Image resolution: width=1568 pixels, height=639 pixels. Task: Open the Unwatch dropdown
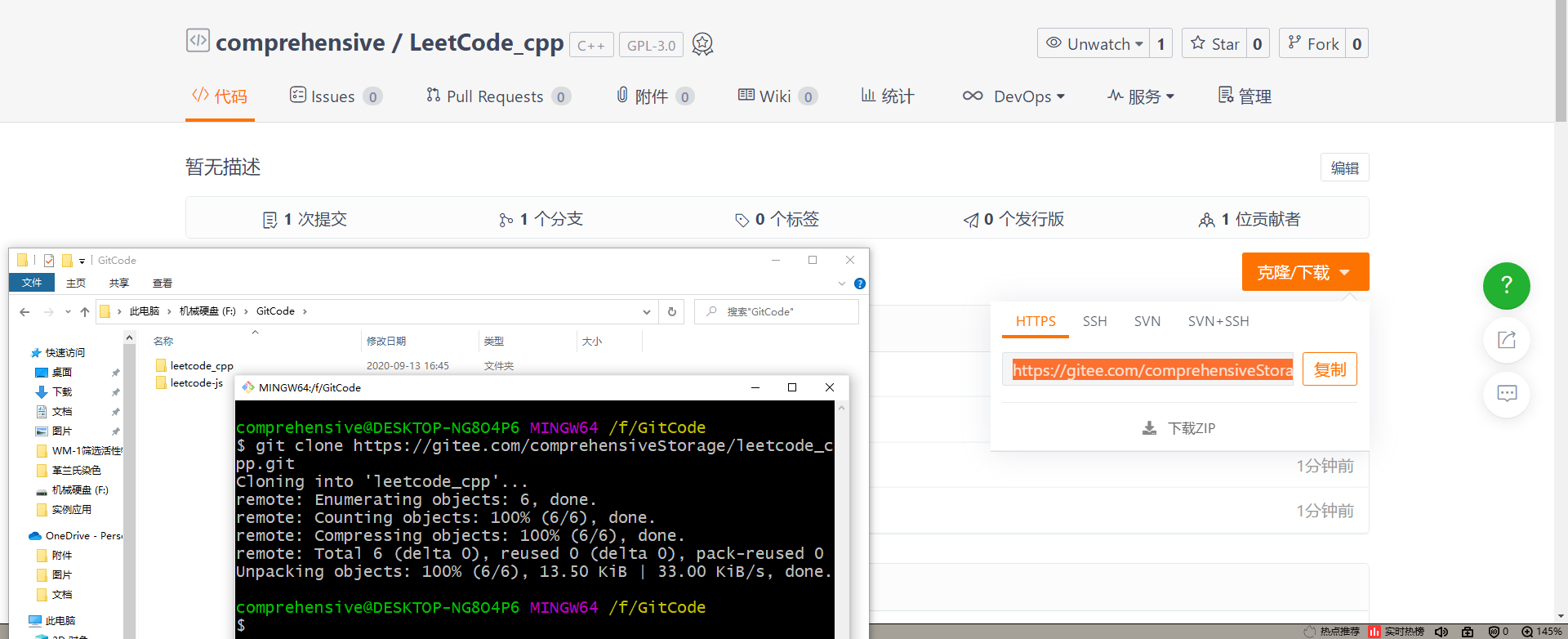coord(1094,43)
